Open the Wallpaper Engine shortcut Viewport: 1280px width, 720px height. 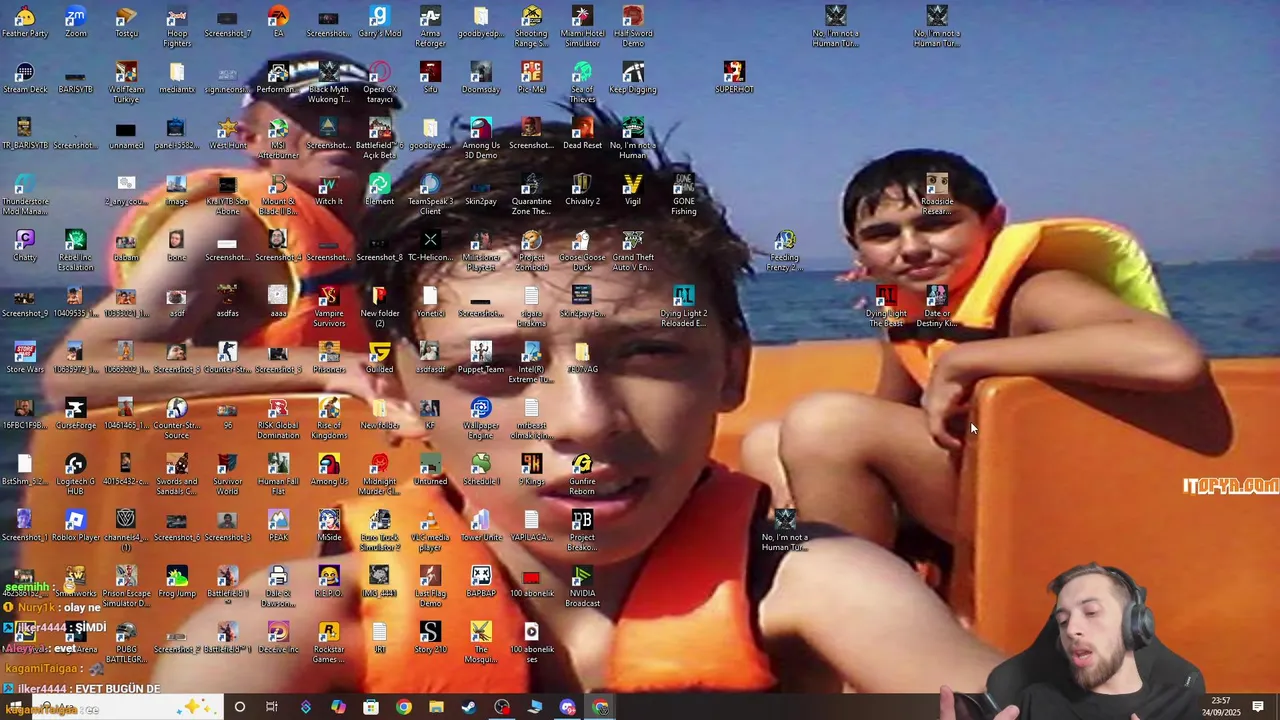pos(481,418)
